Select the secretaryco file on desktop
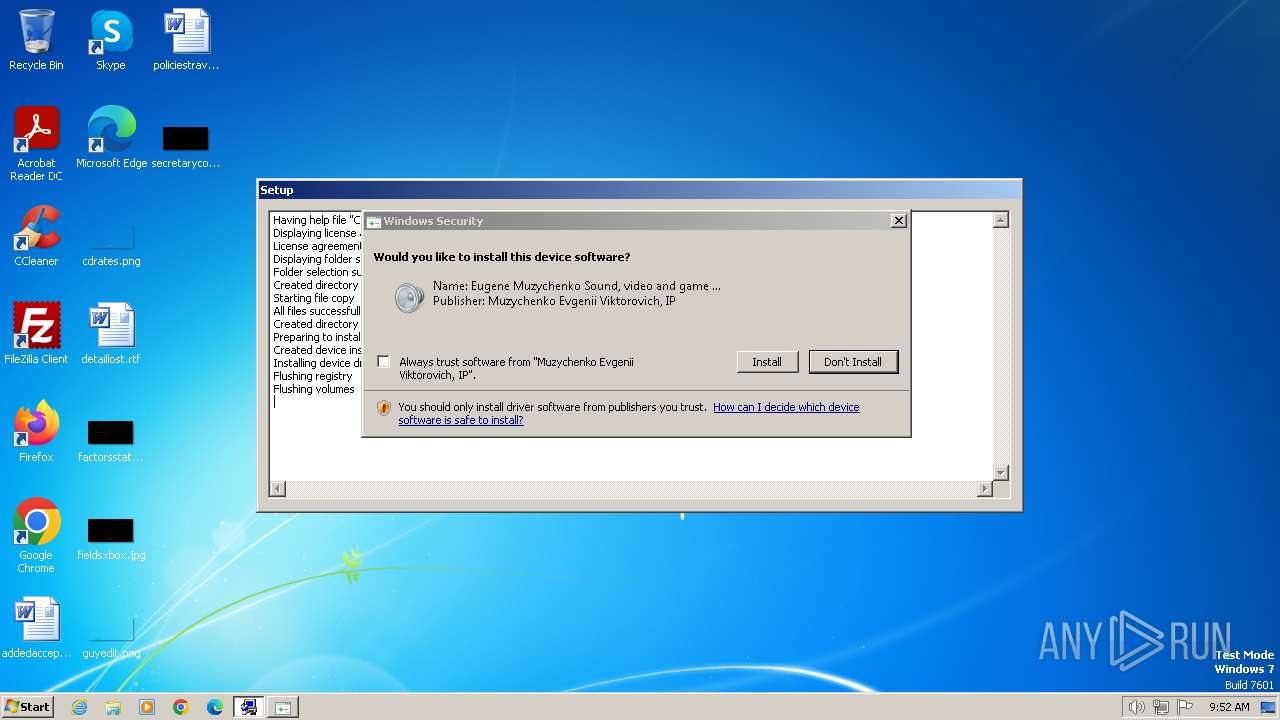The image size is (1280, 720). [x=186, y=145]
